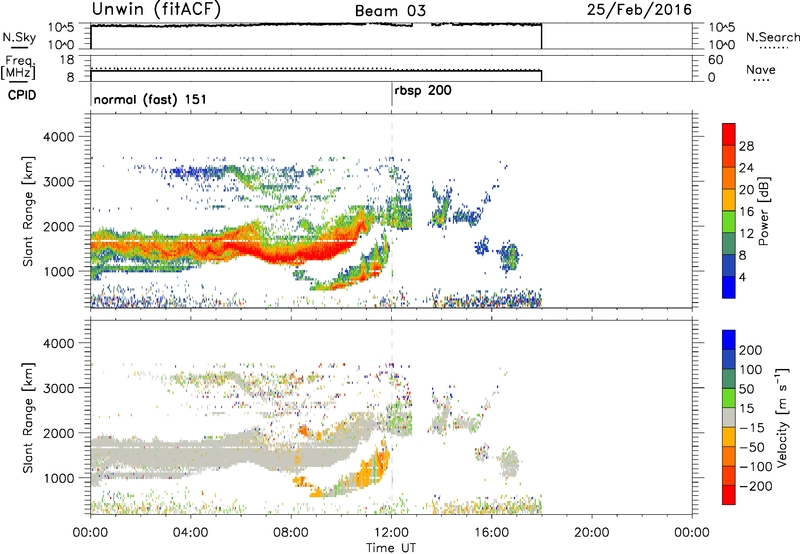Image resolution: width=800 pixels, height=554 pixels.
Task: Pick the gray -15 to 15 Velocity color segment
Action: 729,417
